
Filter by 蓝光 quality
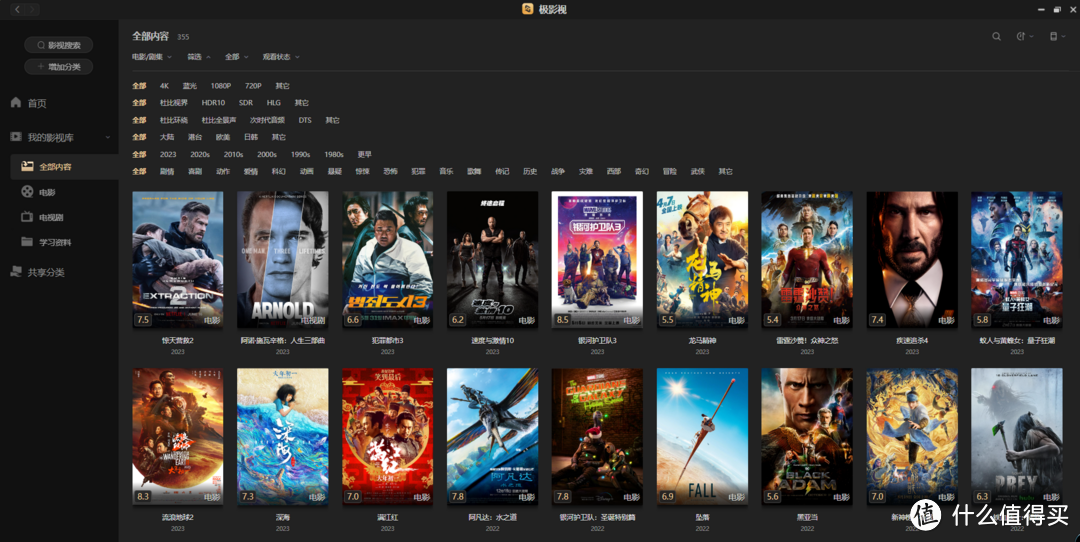(189, 86)
